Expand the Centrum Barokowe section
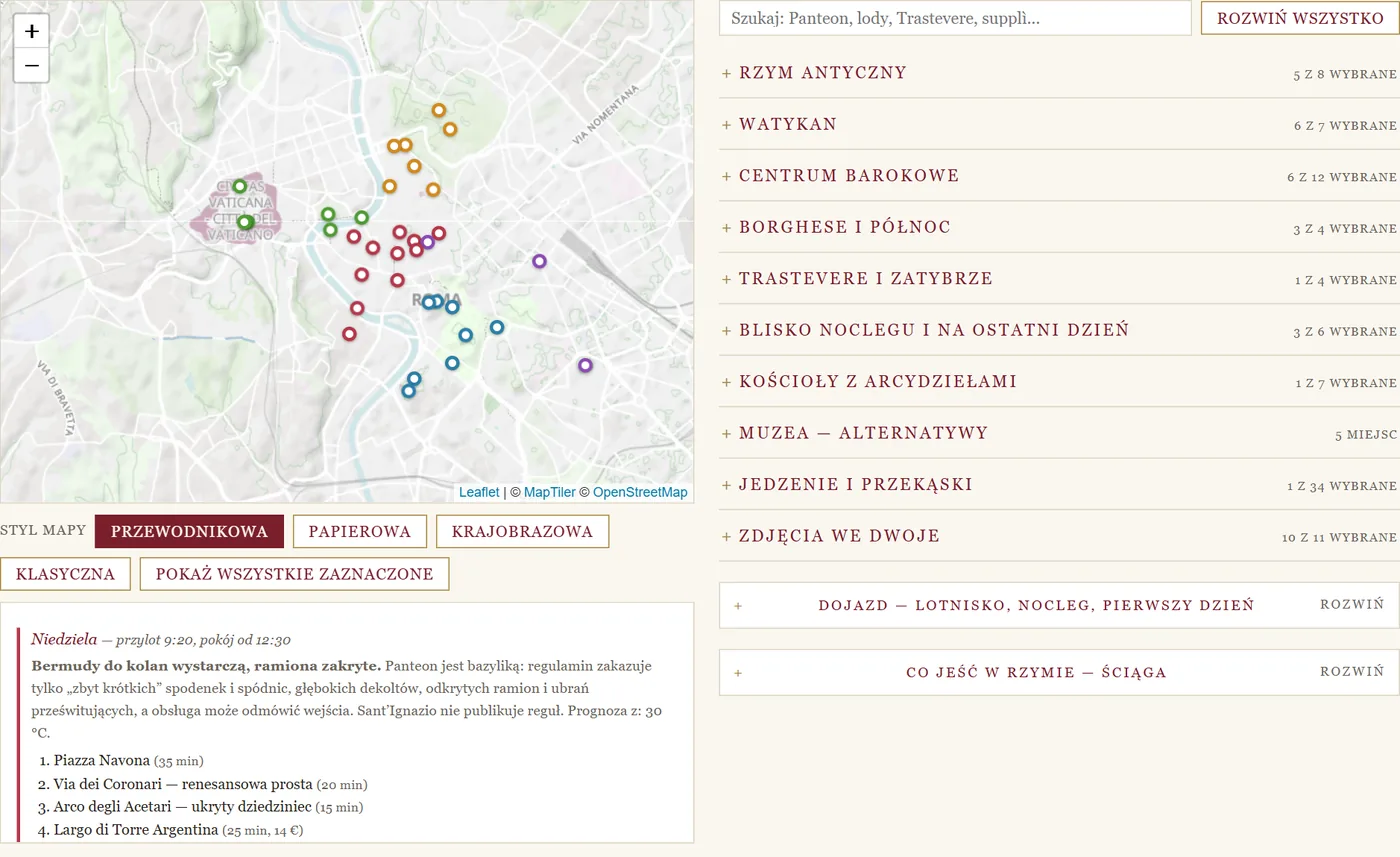Image resolution: width=1400 pixels, height=857 pixels. click(1059, 176)
